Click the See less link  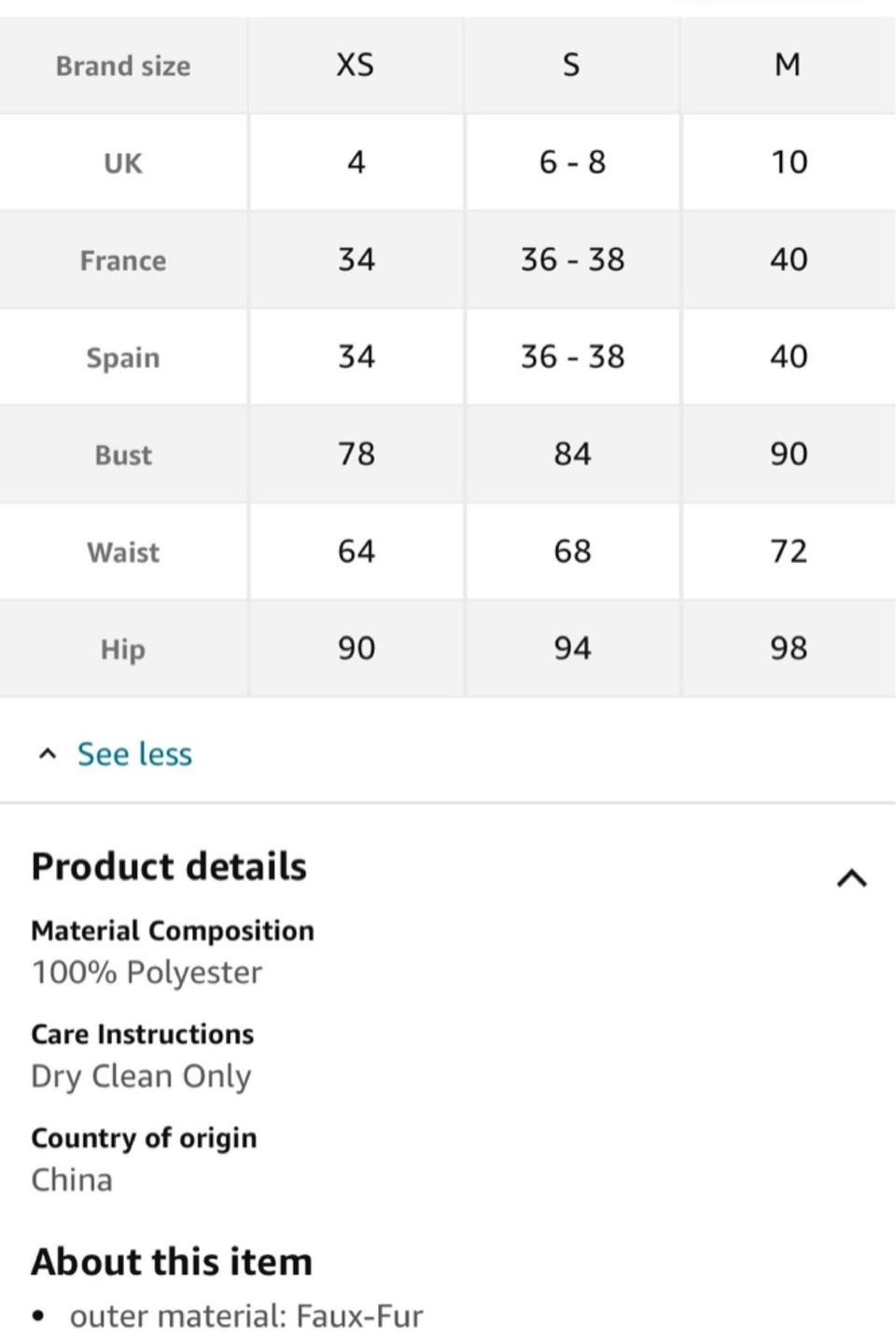pos(134,754)
